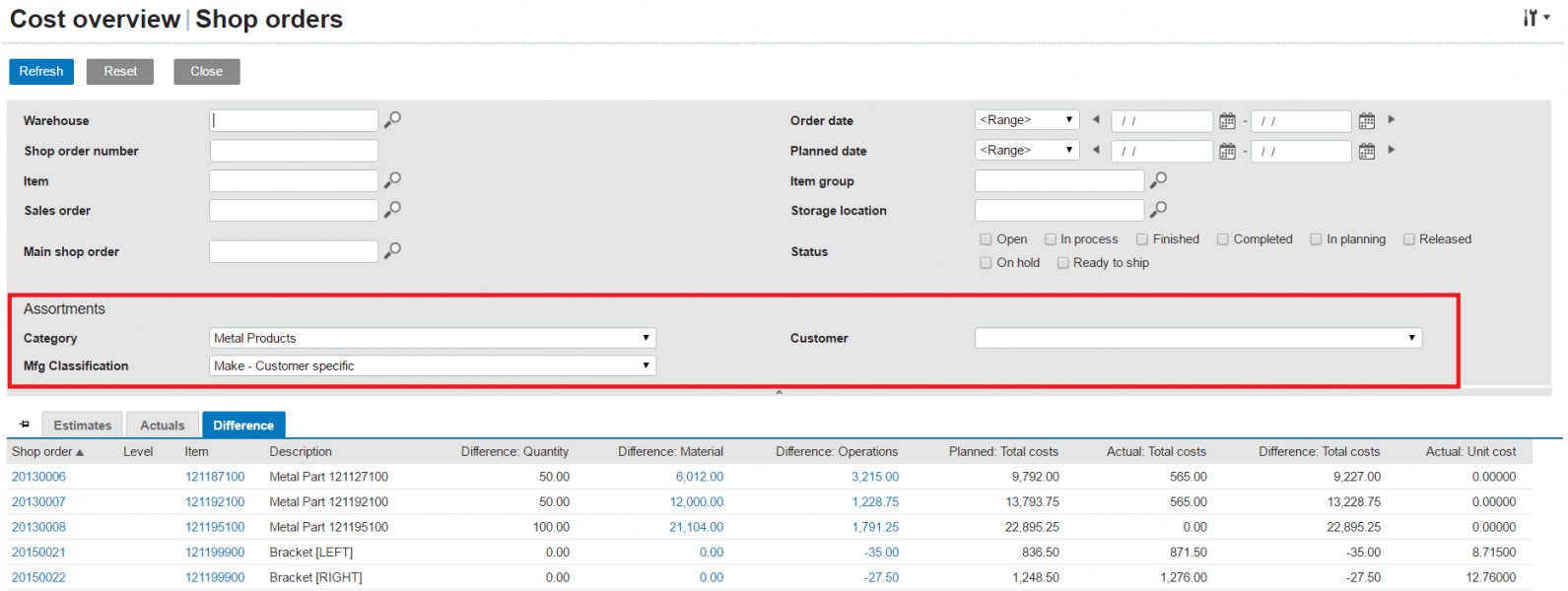This screenshot has width=1568, height=591.
Task: Open the Item search magnifier
Action: point(392,180)
